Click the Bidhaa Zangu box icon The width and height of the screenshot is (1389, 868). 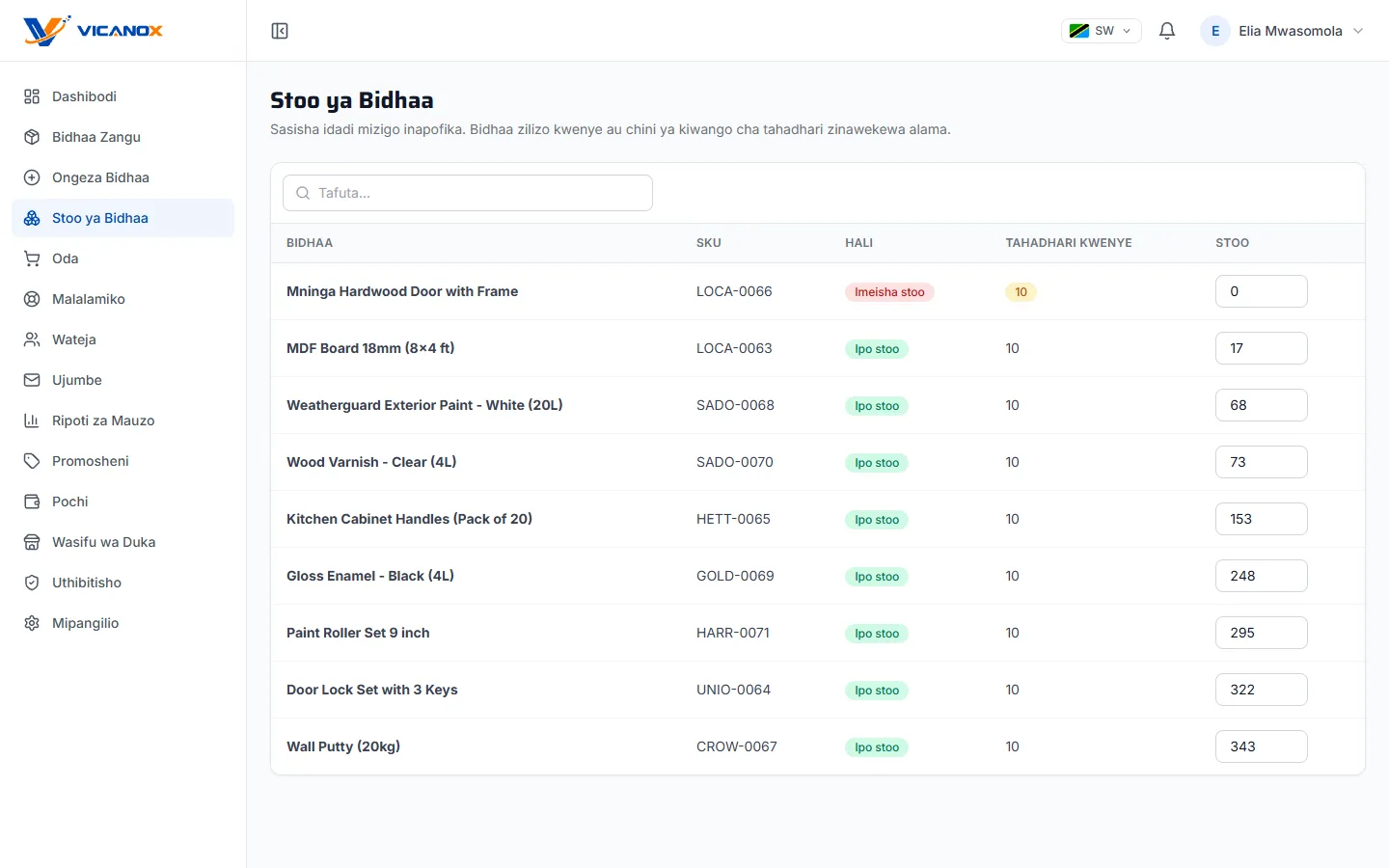coord(32,137)
